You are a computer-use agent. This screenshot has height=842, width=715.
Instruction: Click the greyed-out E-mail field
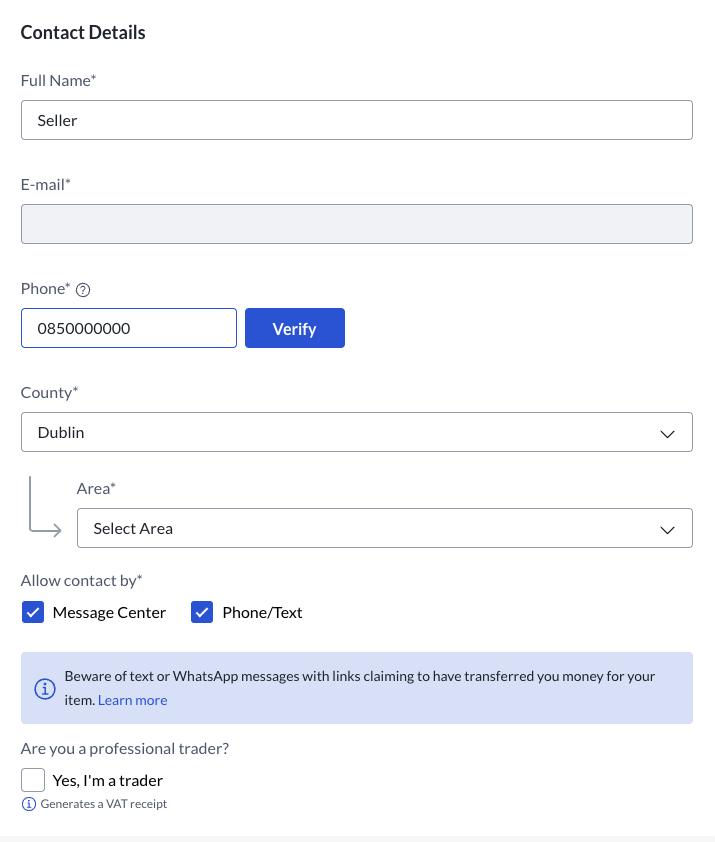[356, 224]
